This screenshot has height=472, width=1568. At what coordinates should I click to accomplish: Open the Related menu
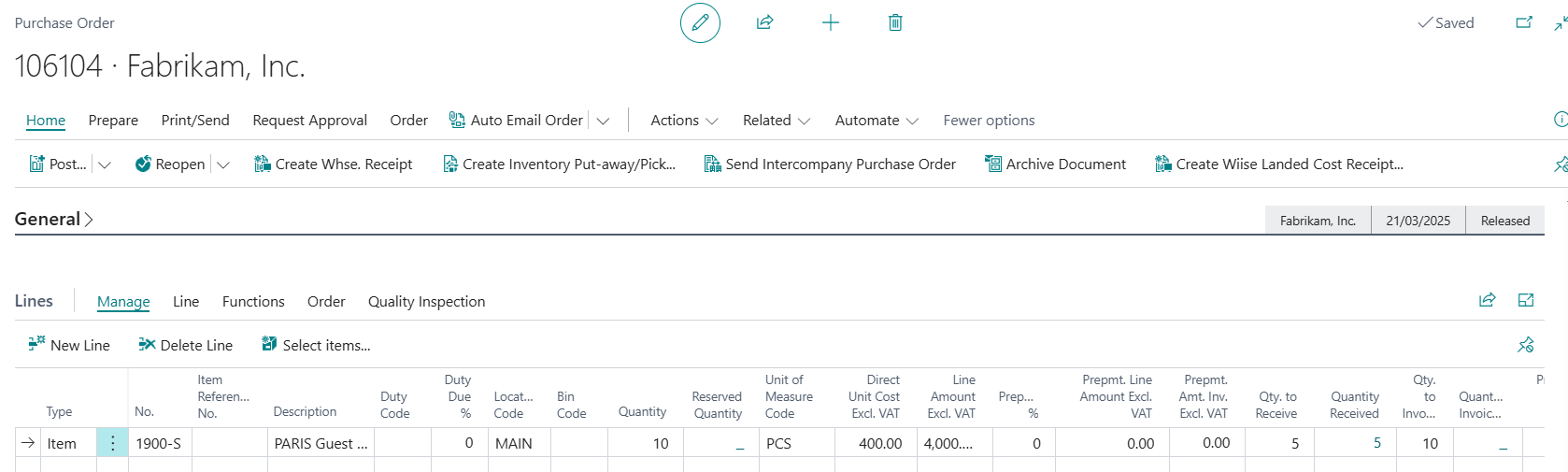tap(777, 120)
